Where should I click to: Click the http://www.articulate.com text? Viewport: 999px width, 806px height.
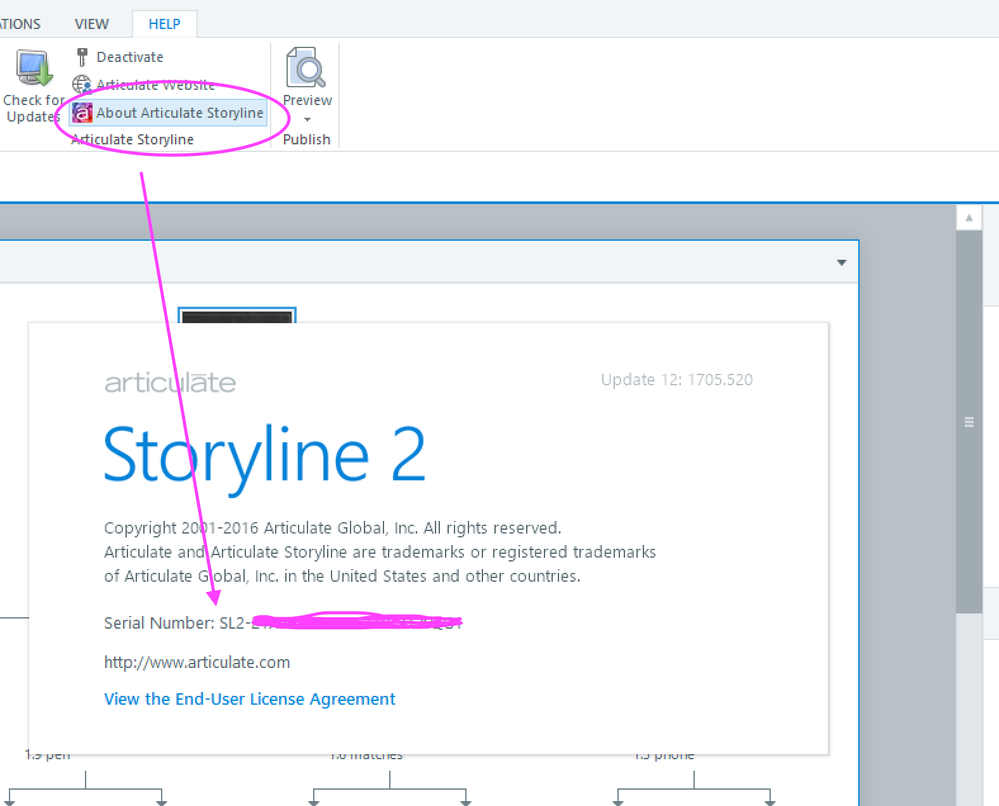(197, 663)
